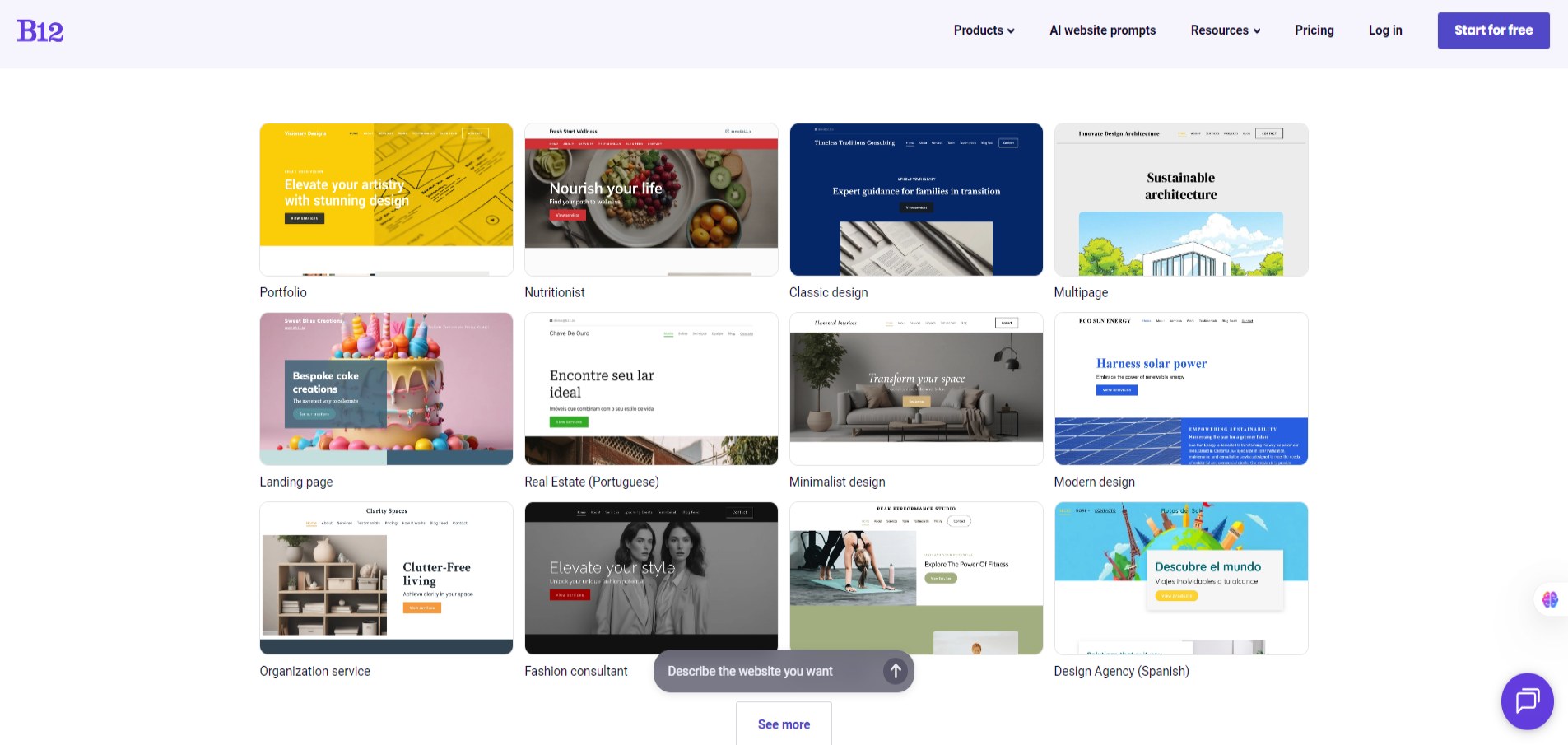Click the Multipage caption text
Image resolution: width=1568 pixels, height=745 pixels.
pyautogui.click(x=1081, y=292)
